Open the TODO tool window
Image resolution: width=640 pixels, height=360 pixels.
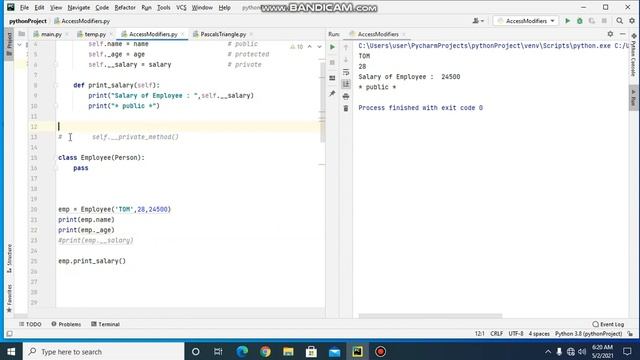pyautogui.click(x=30, y=324)
